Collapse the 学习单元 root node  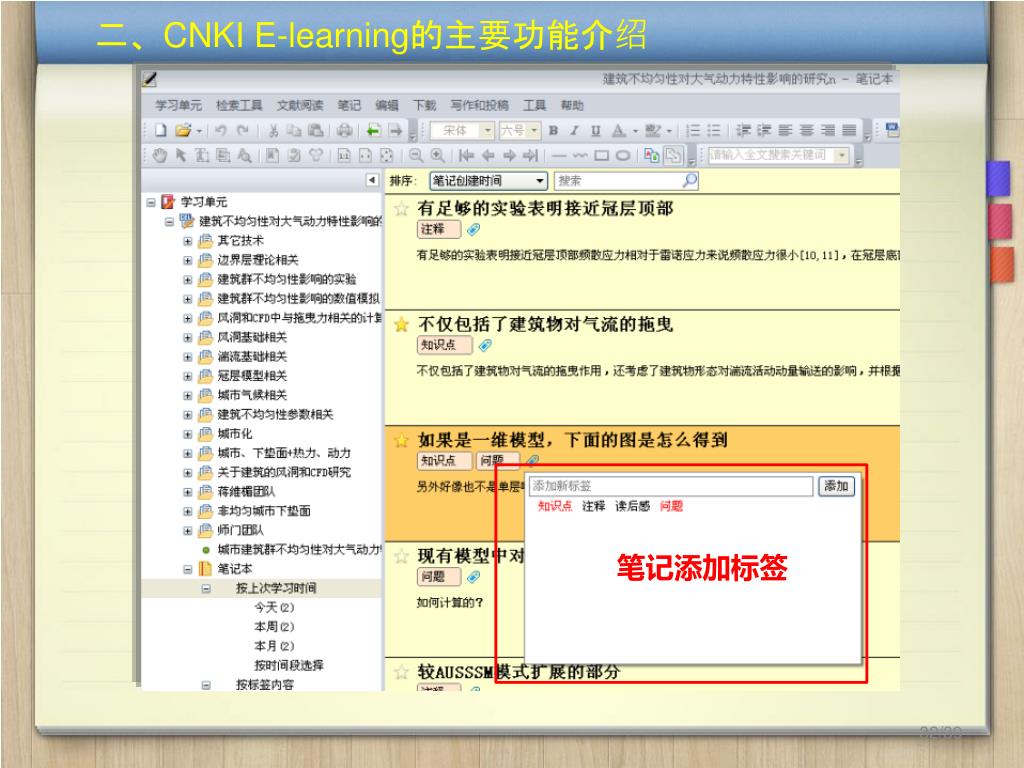coord(151,202)
